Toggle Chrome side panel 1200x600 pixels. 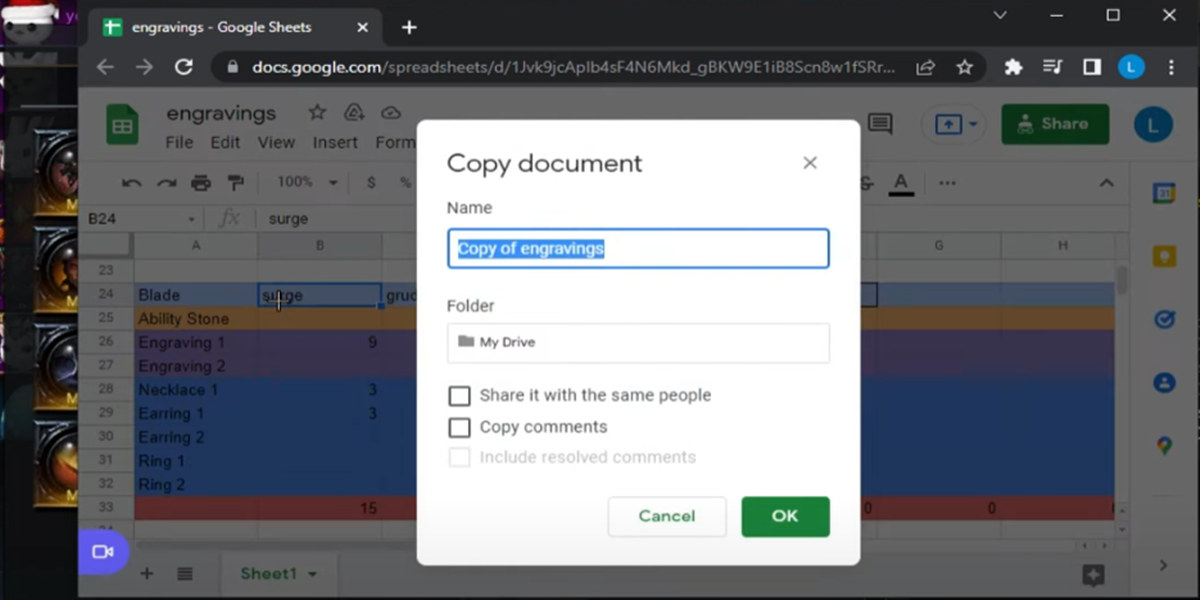(x=1091, y=67)
